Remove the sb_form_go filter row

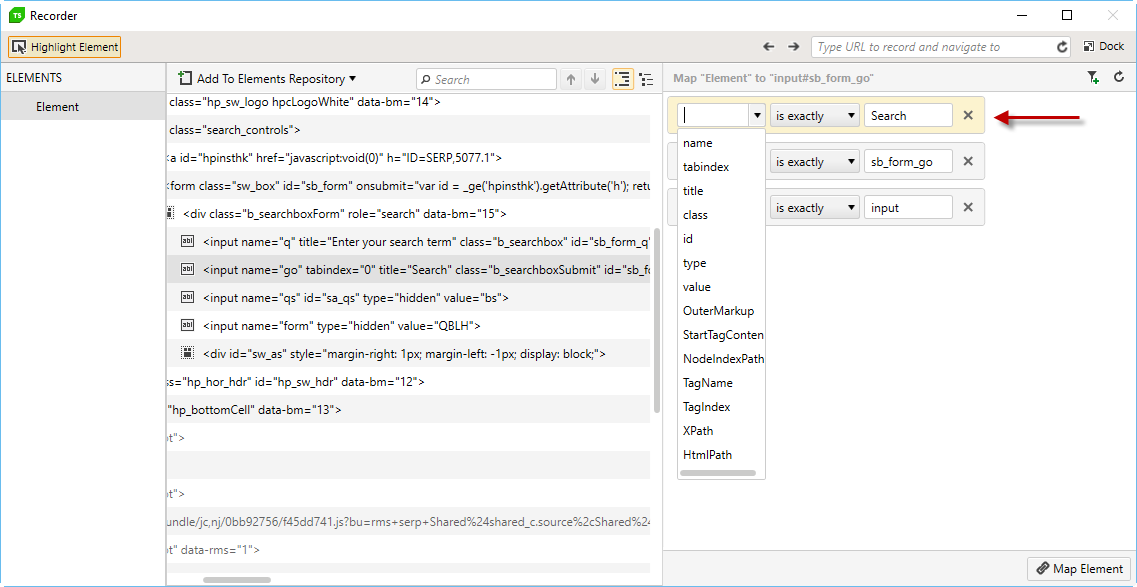click(968, 162)
